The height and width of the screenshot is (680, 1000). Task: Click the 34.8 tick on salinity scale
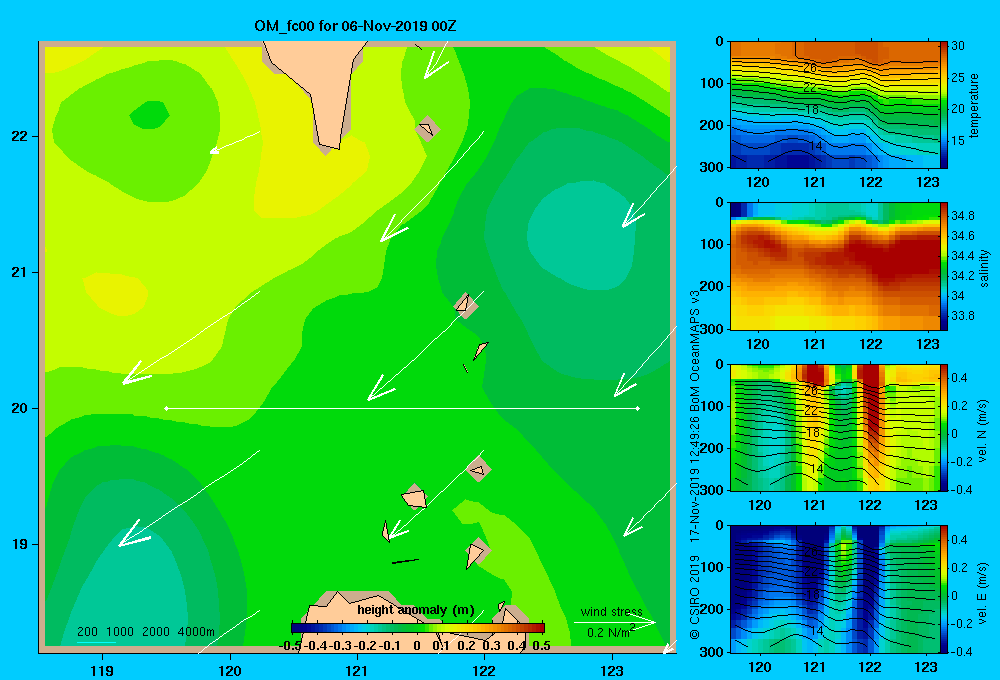point(962,216)
